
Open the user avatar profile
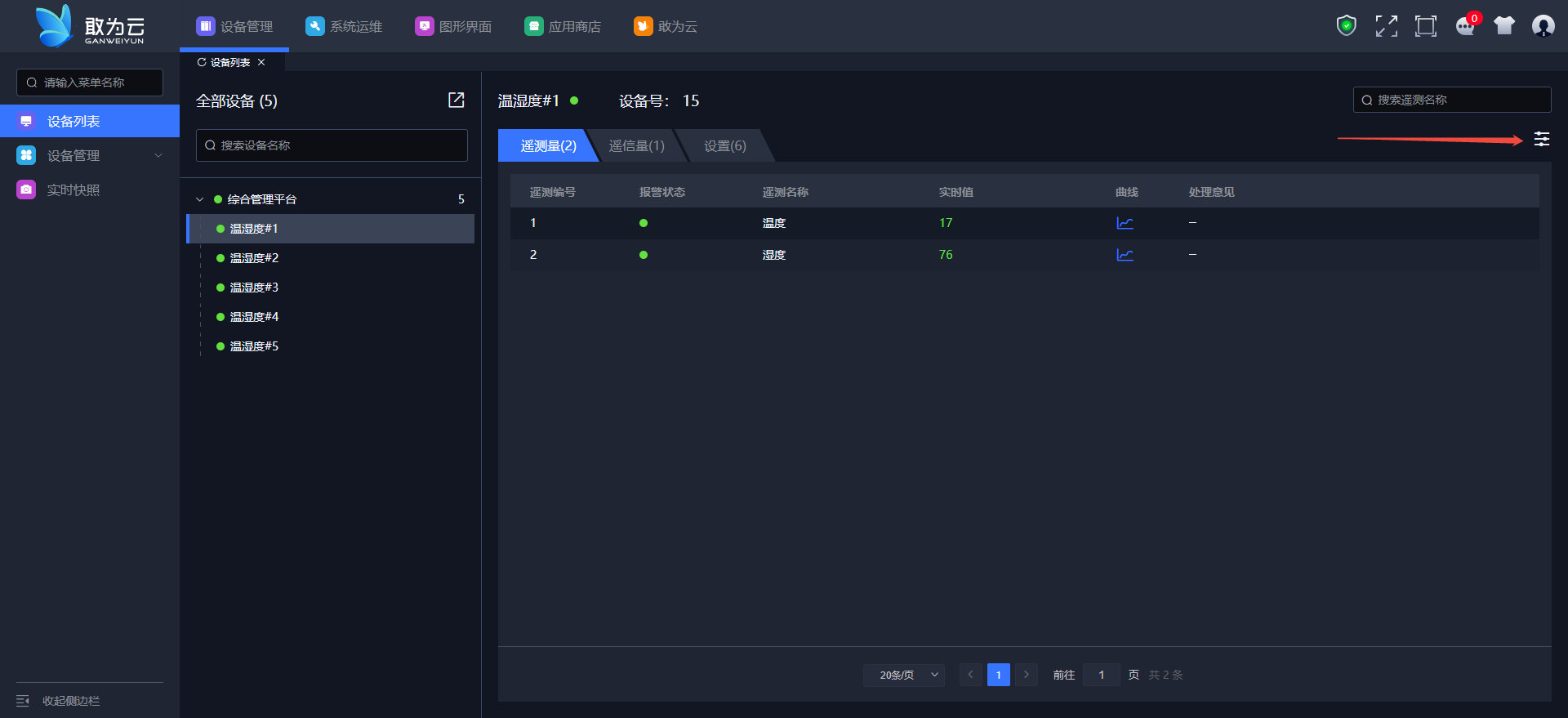[x=1543, y=26]
